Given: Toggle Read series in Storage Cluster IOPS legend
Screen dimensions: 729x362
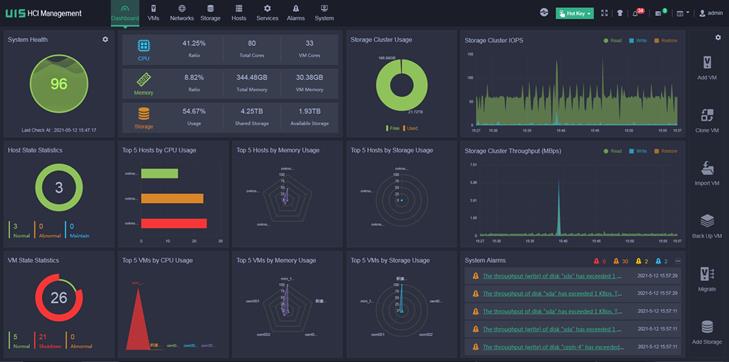Looking at the screenshot, I should point(613,41).
